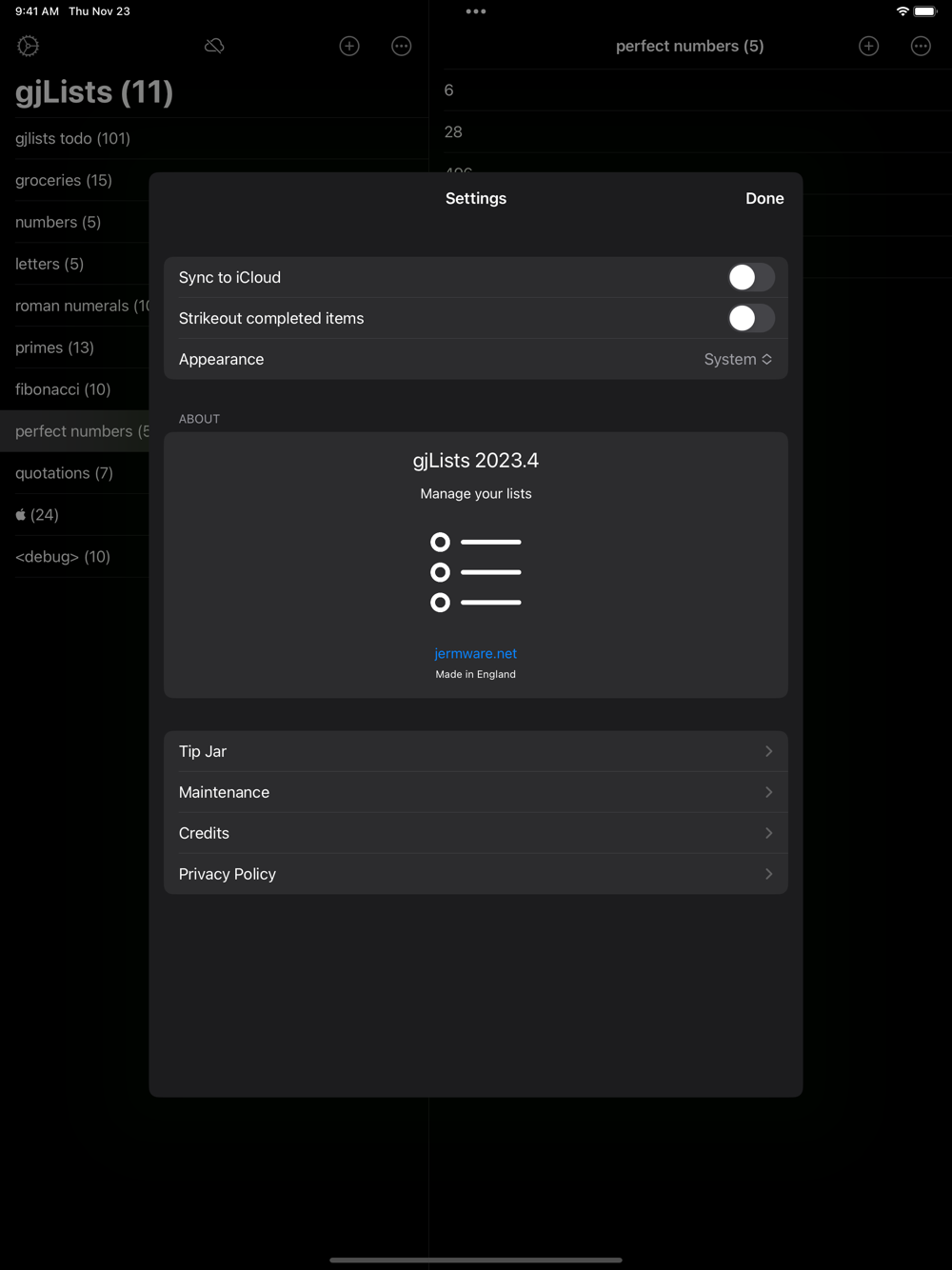Select primes (13) list
952x1270 pixels.
click(x=74, y=347)
